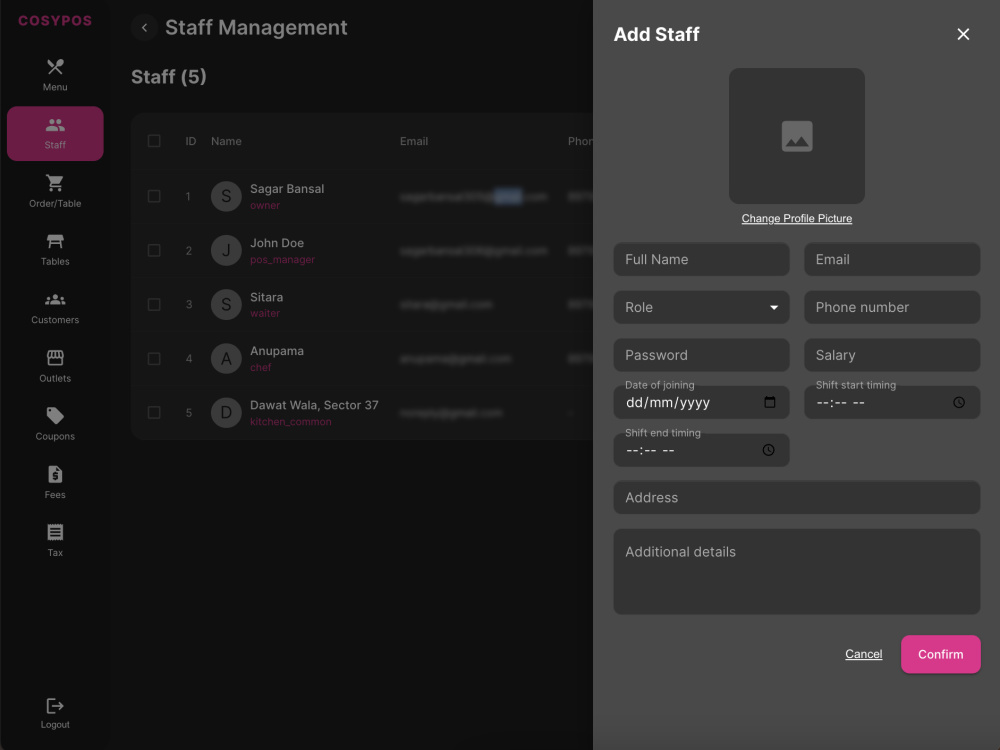Open the Menu section in sidebar

pyautogui.click(x=55, y=75)
